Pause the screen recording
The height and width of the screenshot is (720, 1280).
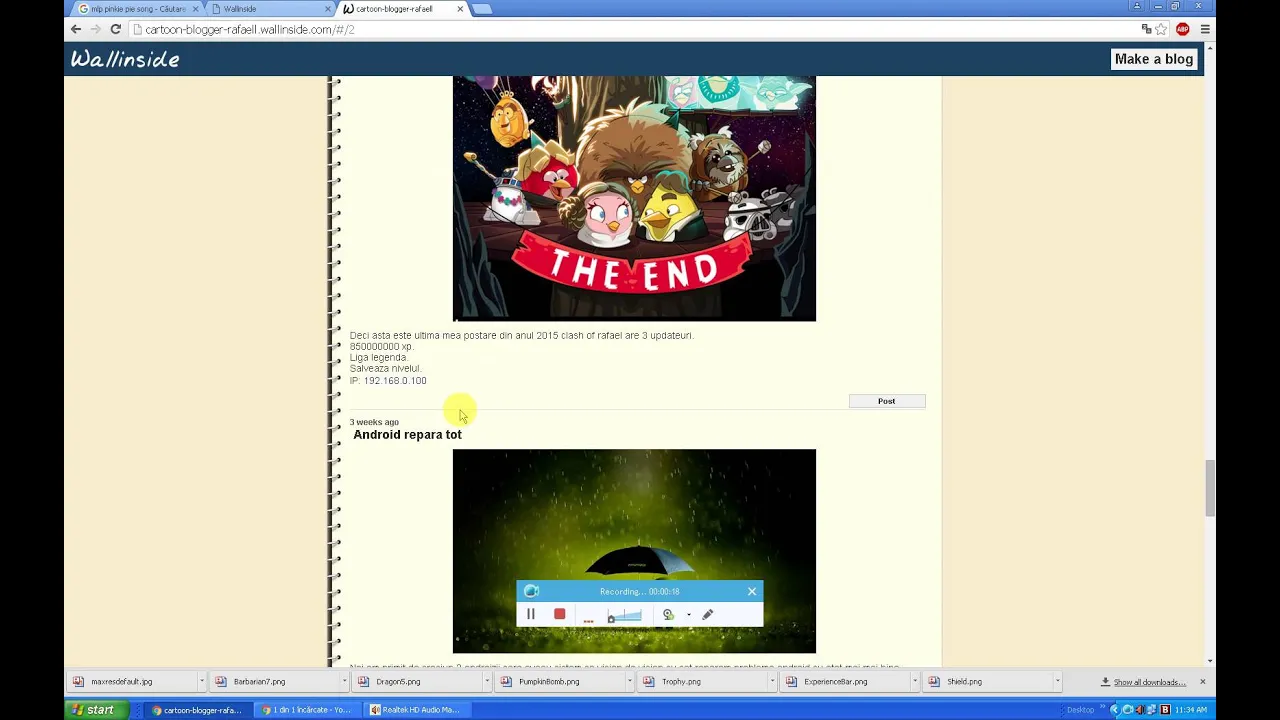(531, 614)
